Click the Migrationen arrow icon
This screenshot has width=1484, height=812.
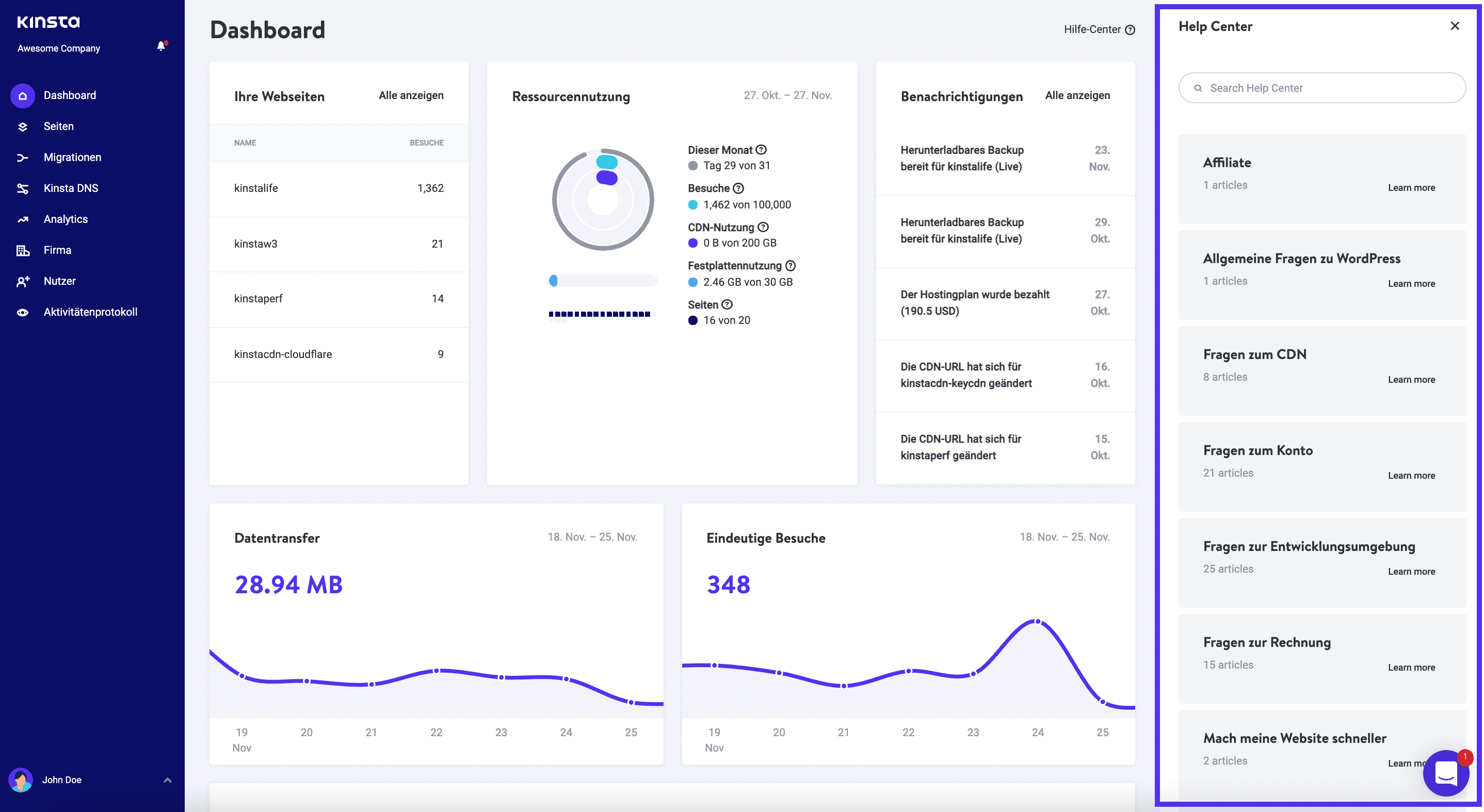[23, 158]
